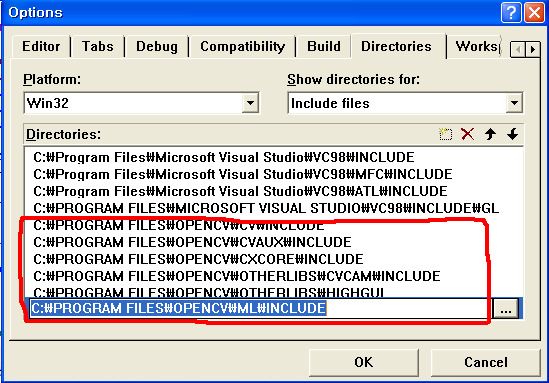Select the Include files combo box
The width and height of the screenshot is (549, 383).
[405, 103]
